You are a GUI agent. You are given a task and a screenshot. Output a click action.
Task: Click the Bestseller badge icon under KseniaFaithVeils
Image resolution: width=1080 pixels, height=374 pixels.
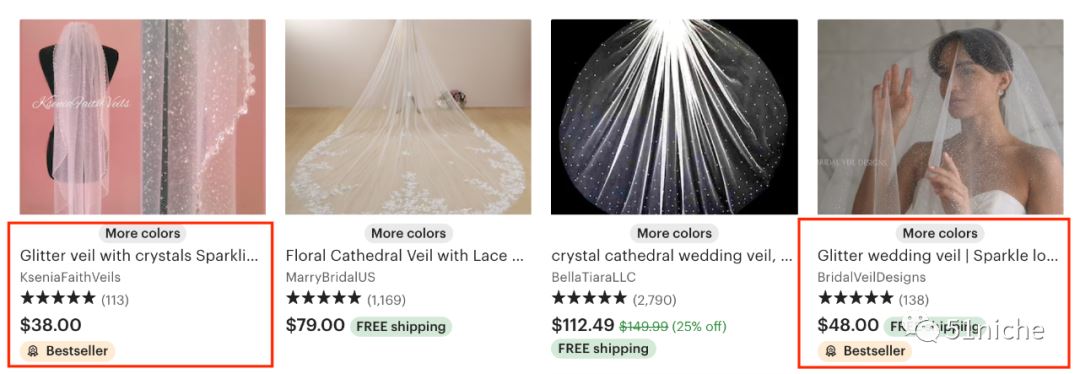click(33, 351)
